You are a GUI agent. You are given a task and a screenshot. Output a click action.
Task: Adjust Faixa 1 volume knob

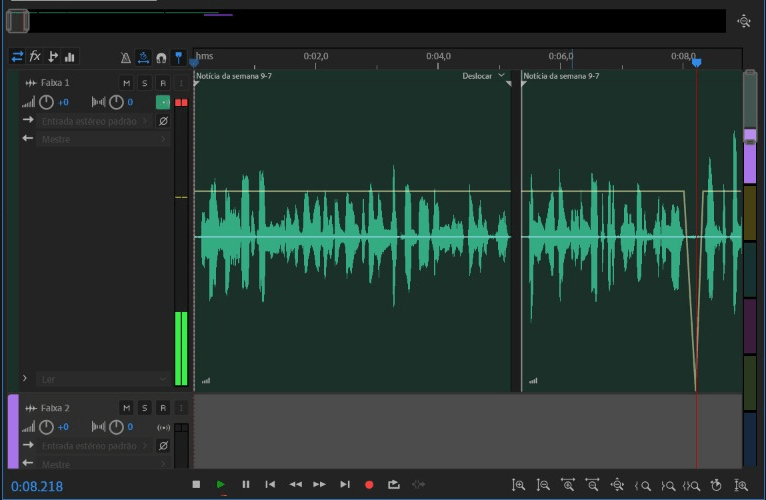[46, 102]
